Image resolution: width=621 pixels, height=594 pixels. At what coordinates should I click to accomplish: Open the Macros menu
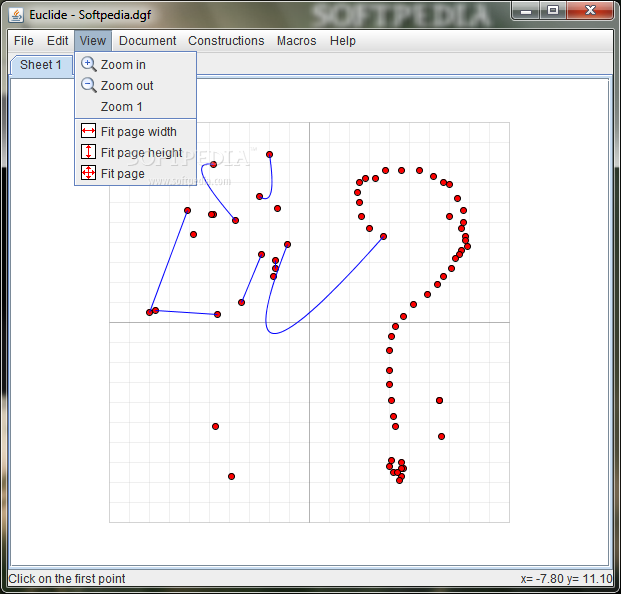coord(297,41)
